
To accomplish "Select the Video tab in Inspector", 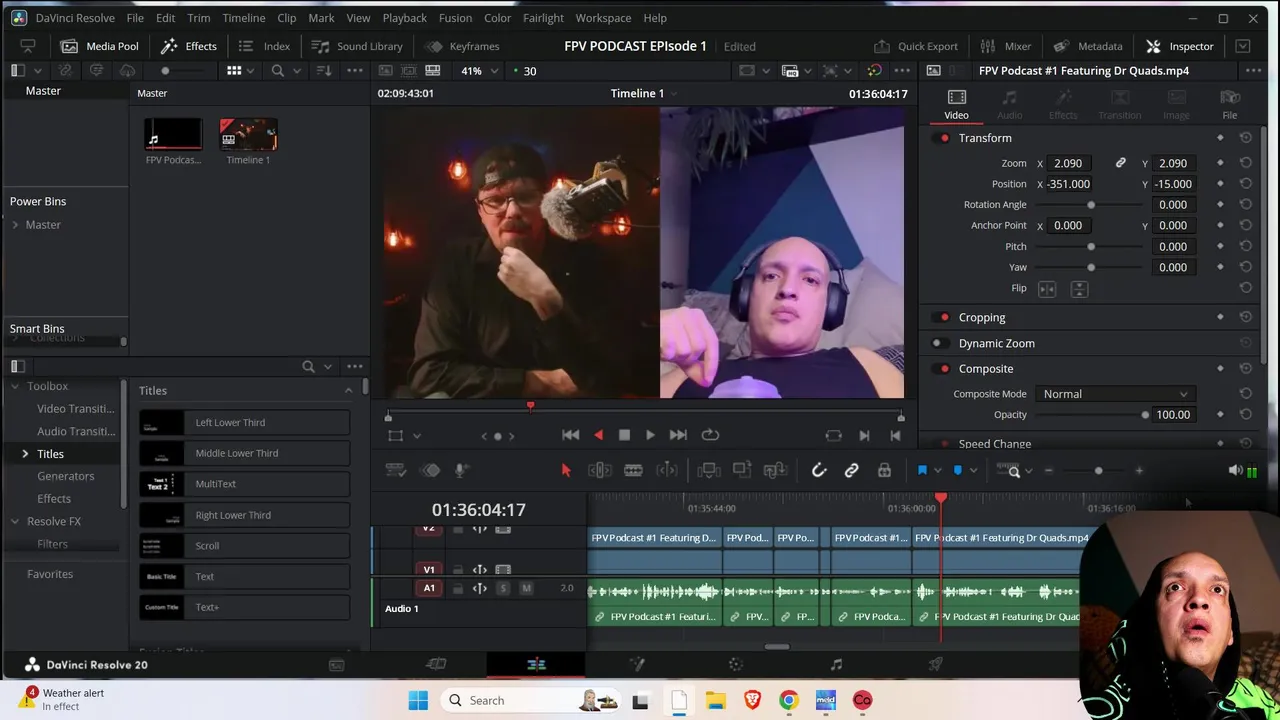I will 956,103.
